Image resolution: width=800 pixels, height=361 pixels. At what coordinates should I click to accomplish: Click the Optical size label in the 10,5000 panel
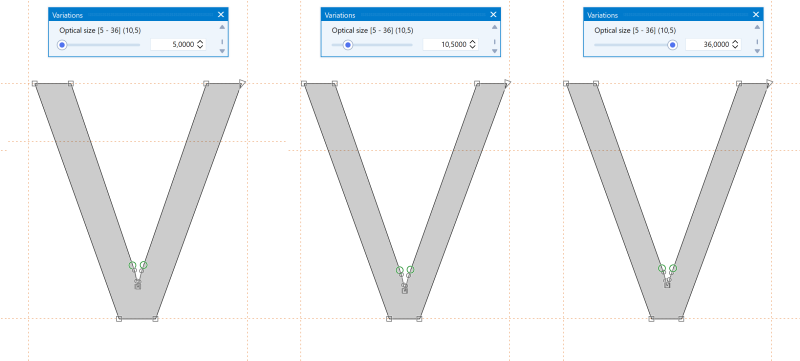click(372, 31)
